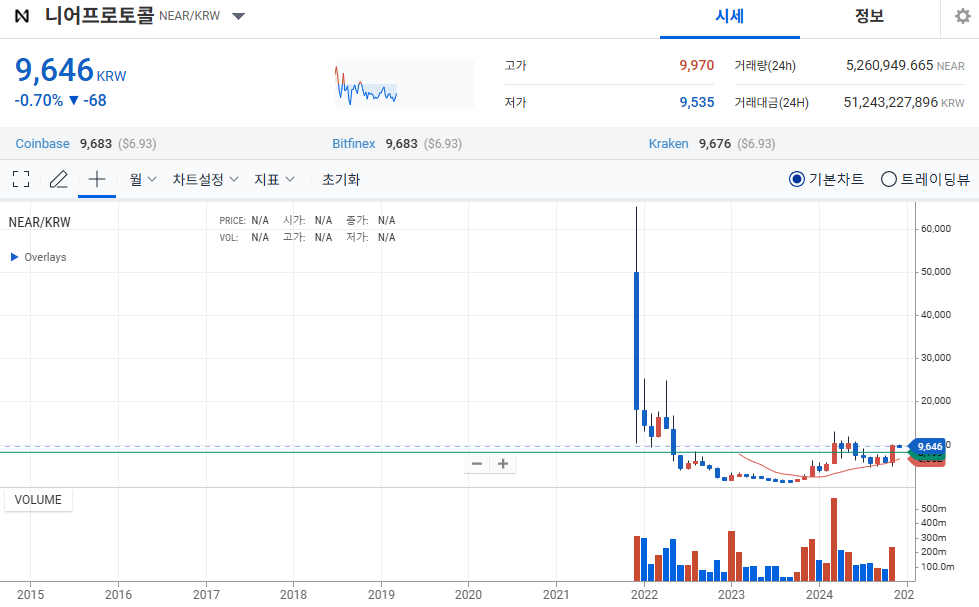Select the pencil drawing tool

pos(59,179)
